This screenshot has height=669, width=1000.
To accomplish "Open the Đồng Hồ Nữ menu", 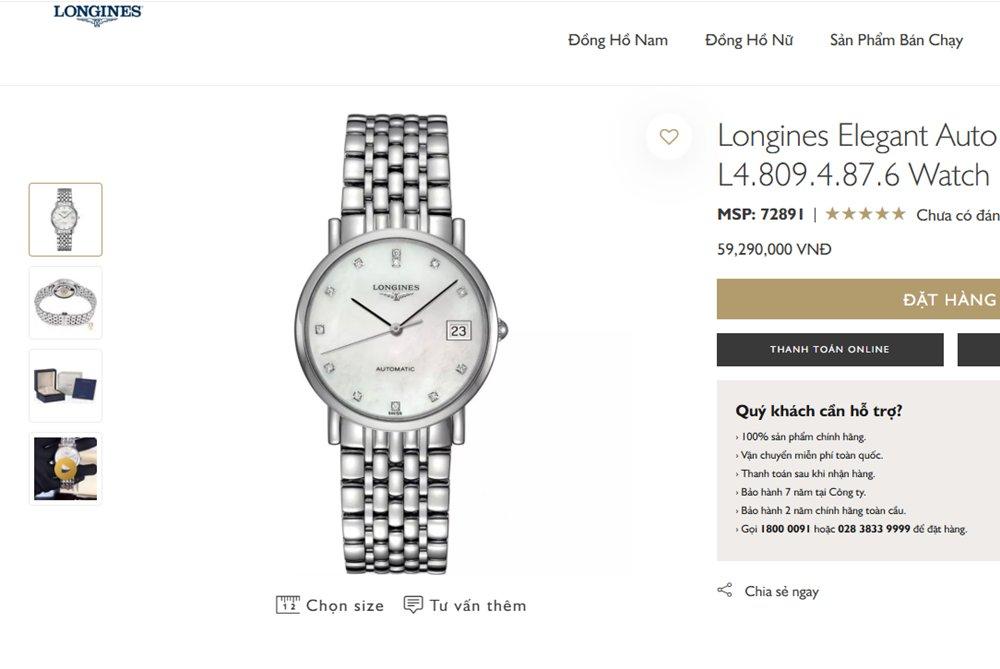I will click(748, 40).
